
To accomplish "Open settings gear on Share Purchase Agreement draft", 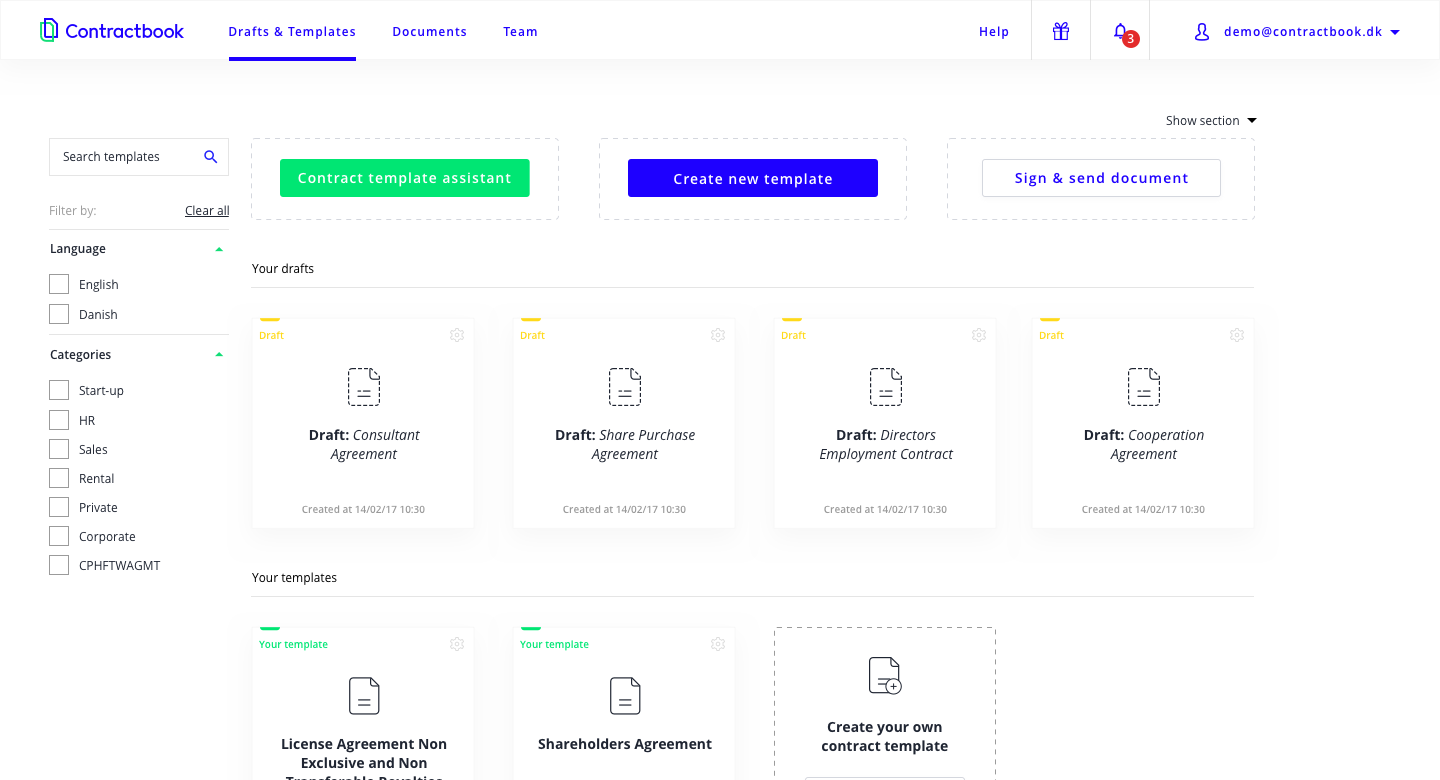I will [x=718, y=335].
